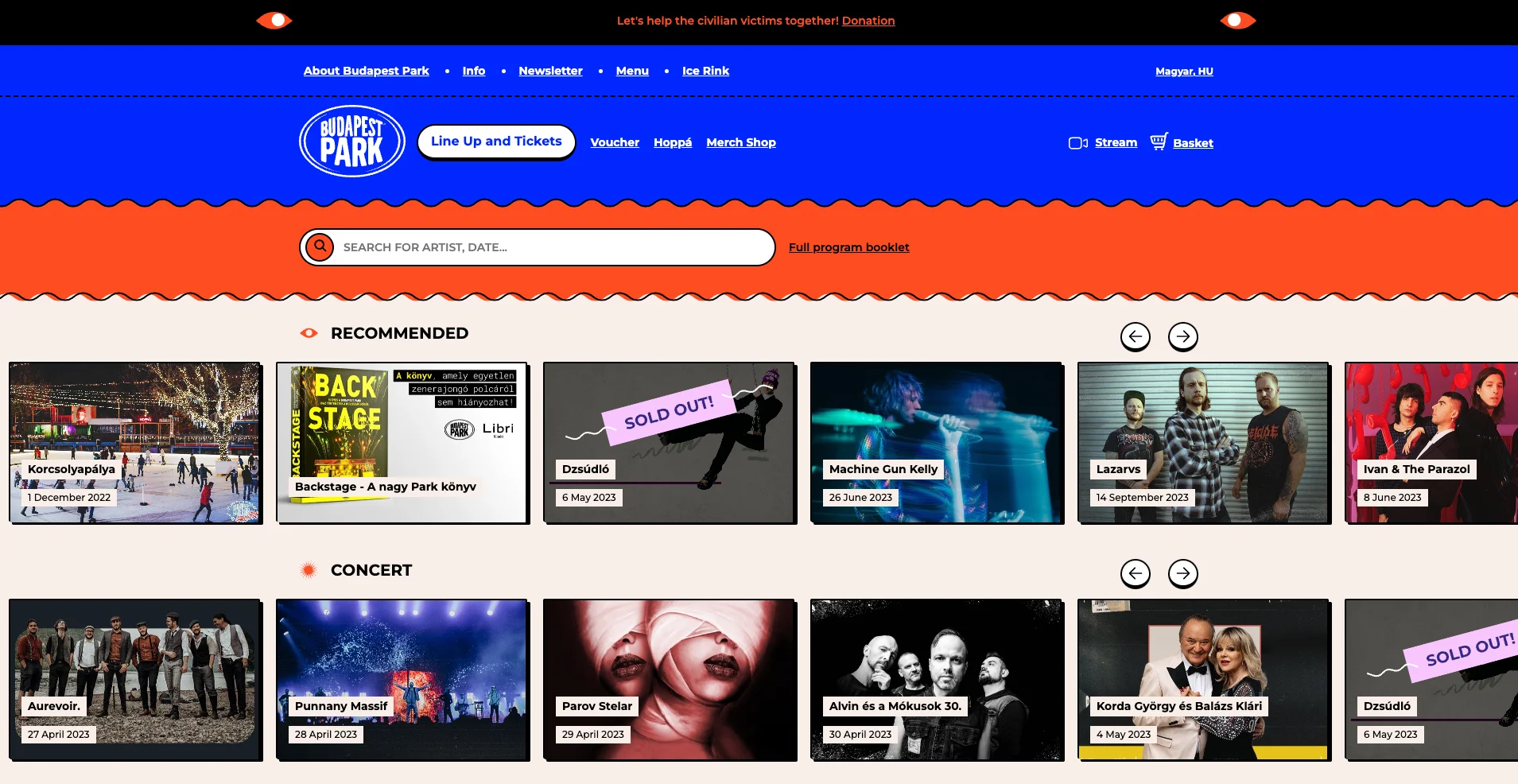Open Punnany Massif concert card

click(402, 680)
